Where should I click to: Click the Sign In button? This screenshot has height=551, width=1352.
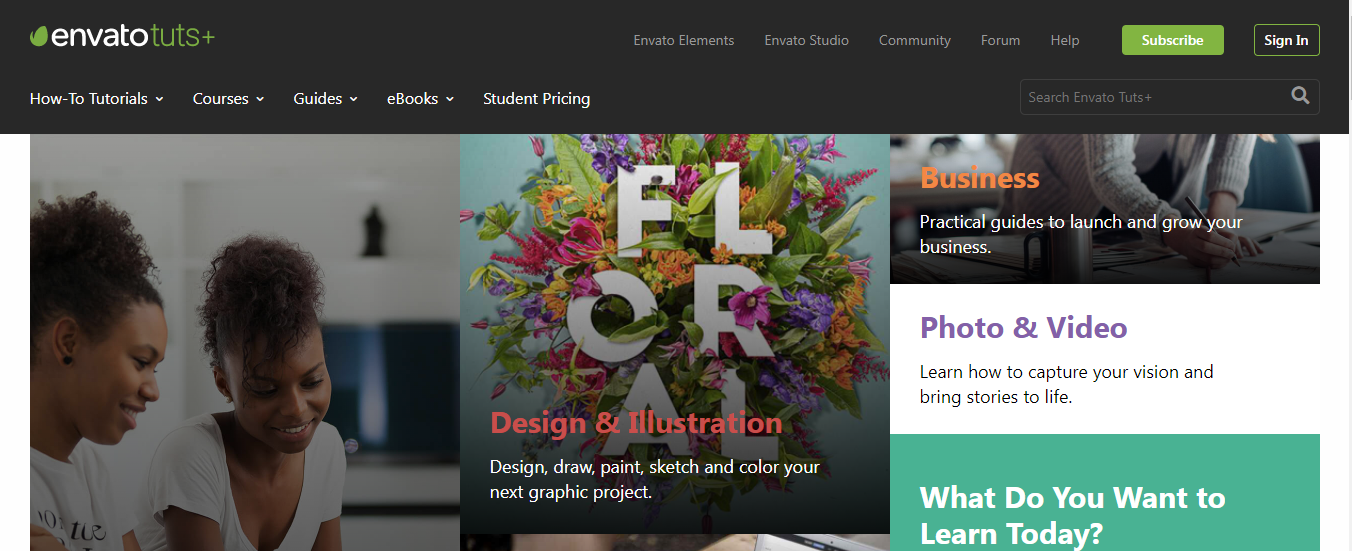1286,40
